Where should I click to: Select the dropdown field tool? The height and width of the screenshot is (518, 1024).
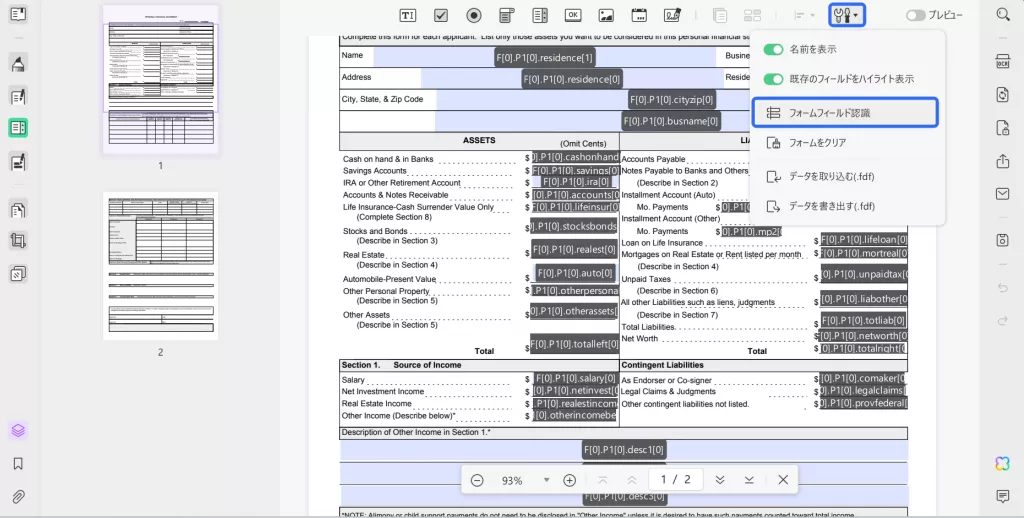[507, 15]
